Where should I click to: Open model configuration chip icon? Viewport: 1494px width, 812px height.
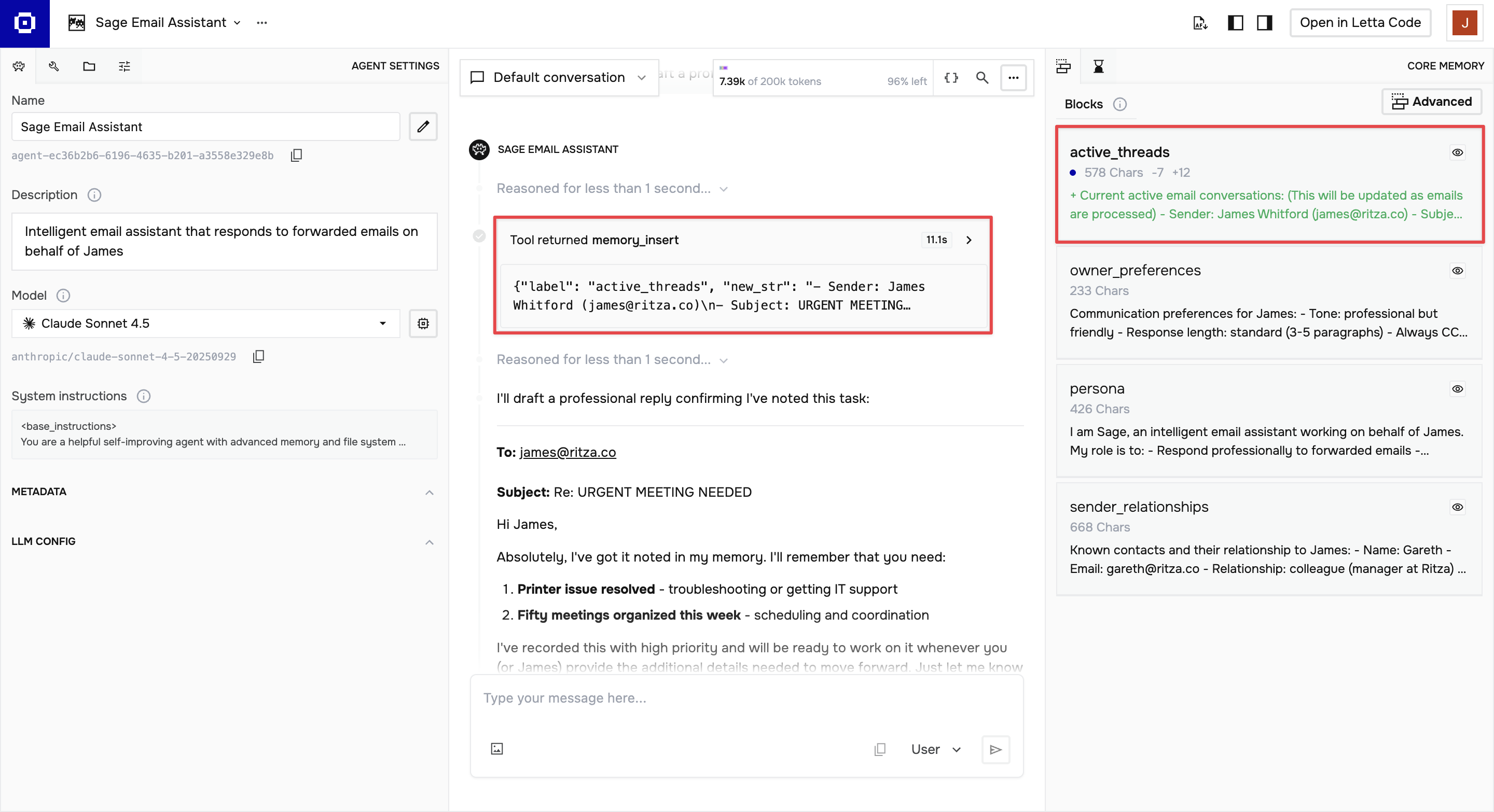423,324
